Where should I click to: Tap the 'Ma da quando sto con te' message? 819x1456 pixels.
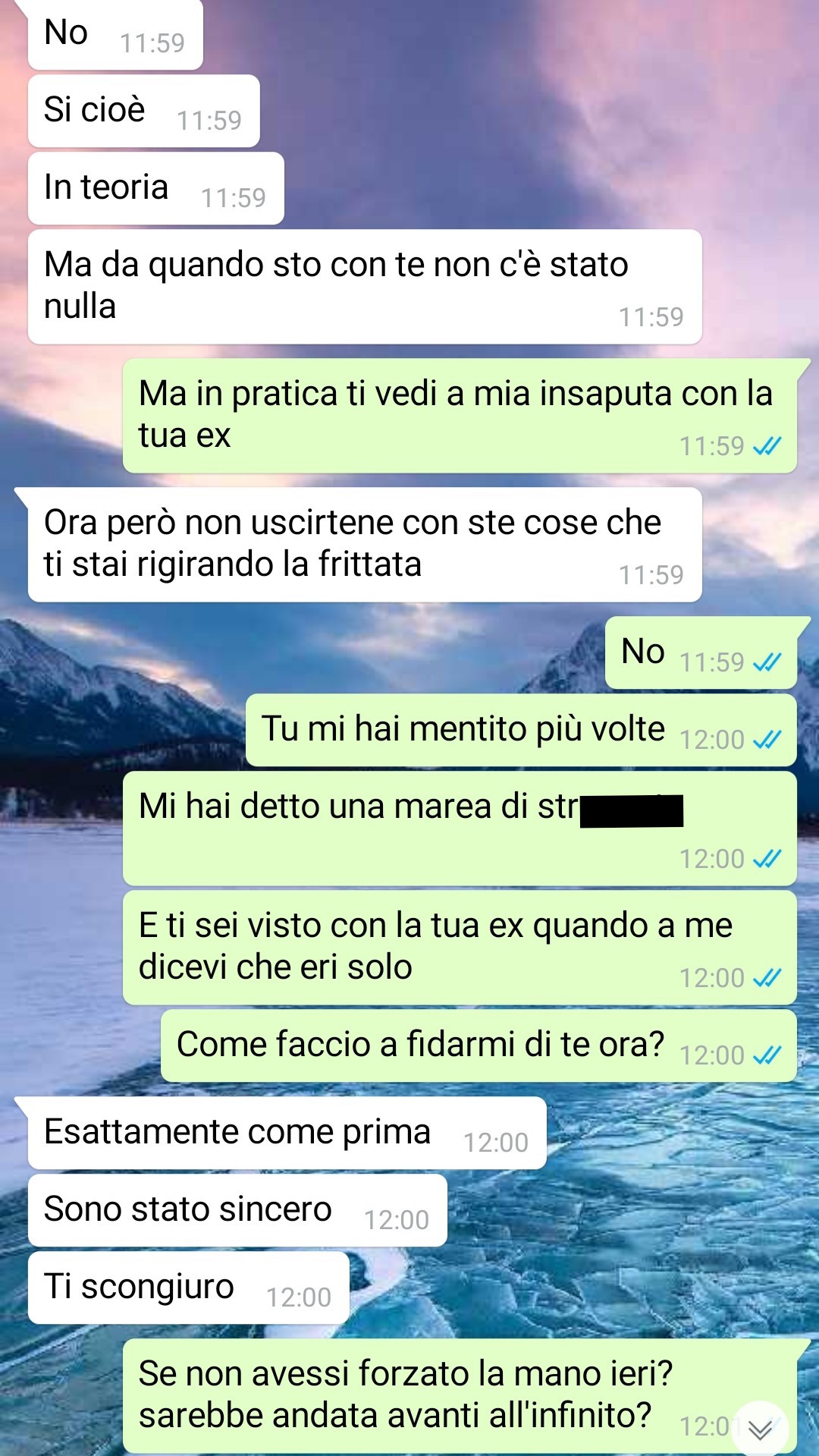pyautogui.click(x=365, y=287)
